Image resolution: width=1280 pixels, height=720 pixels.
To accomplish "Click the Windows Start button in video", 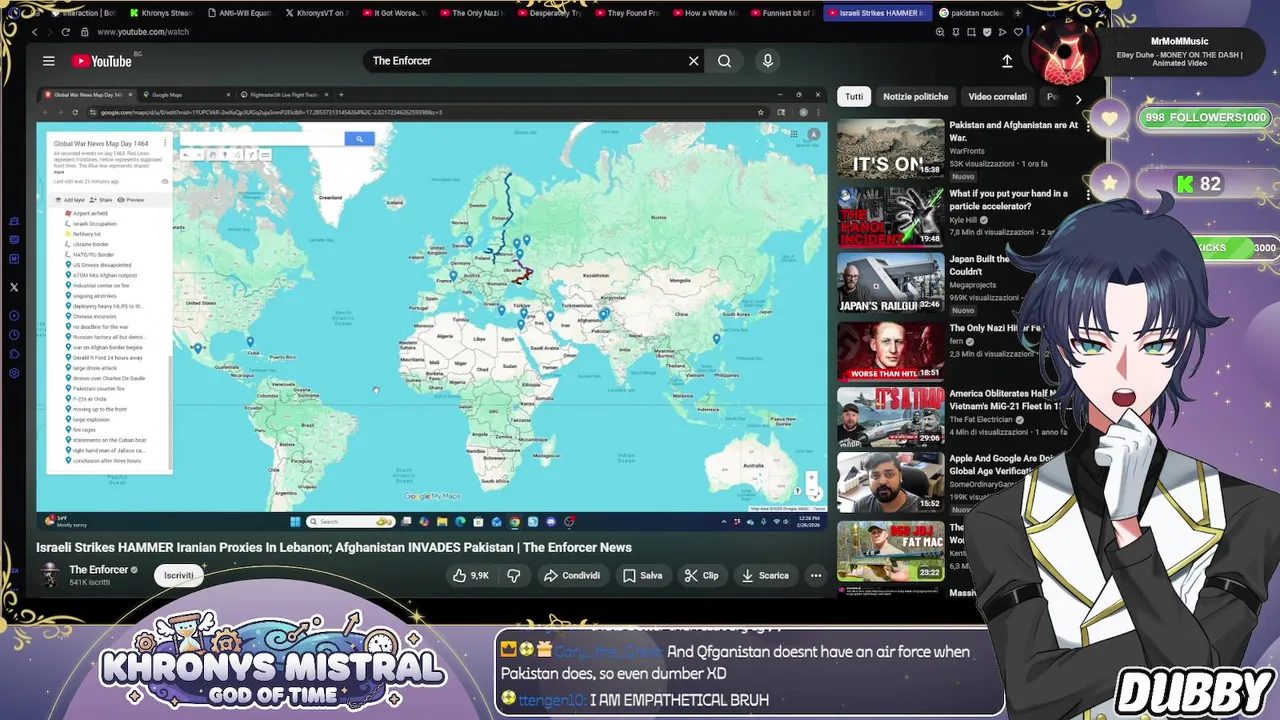I will (295, 521).
